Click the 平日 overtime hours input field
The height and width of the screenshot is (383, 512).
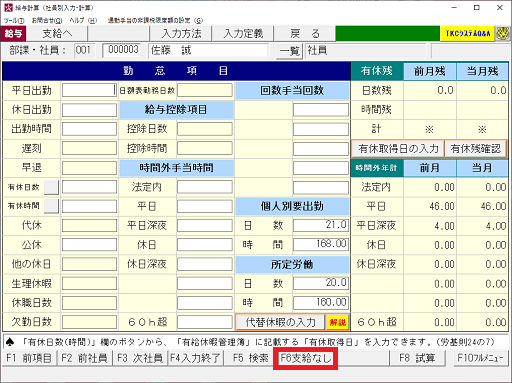pyautogui.click(x=205, y=206)
